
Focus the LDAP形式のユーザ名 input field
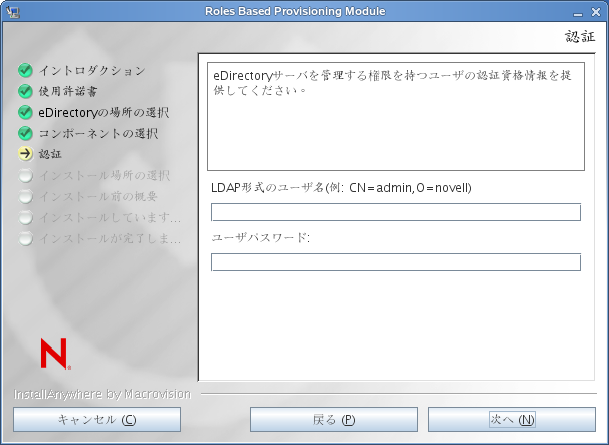[x=396, y=212]
